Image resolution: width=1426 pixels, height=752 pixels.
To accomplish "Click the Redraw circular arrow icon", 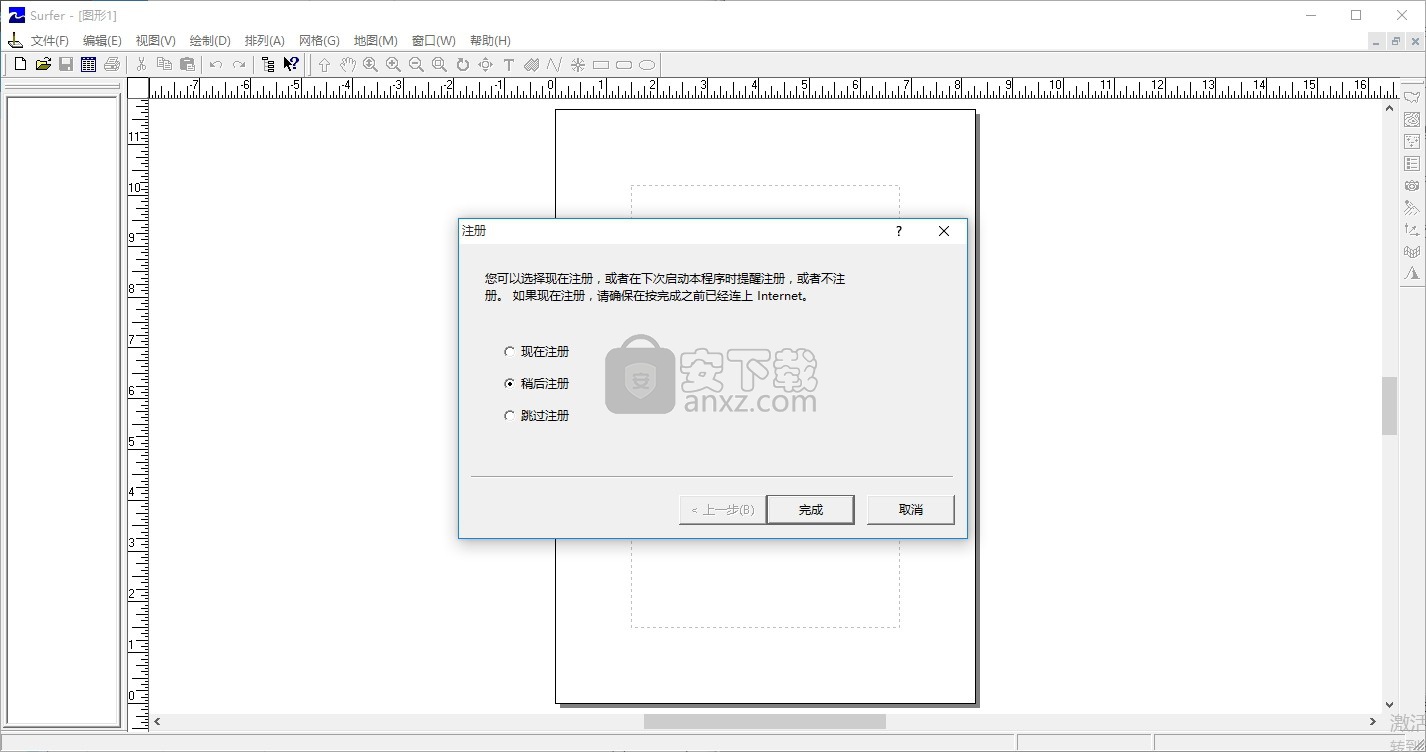I will pos(462,64).
